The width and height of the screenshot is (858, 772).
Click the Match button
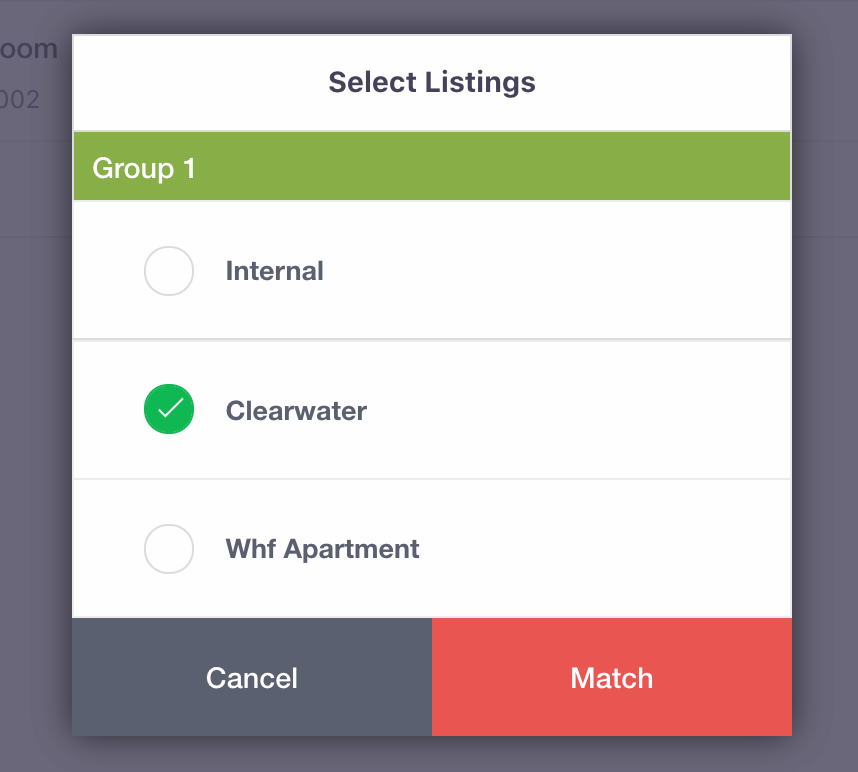pyautogui.click(x=612, y=677)
